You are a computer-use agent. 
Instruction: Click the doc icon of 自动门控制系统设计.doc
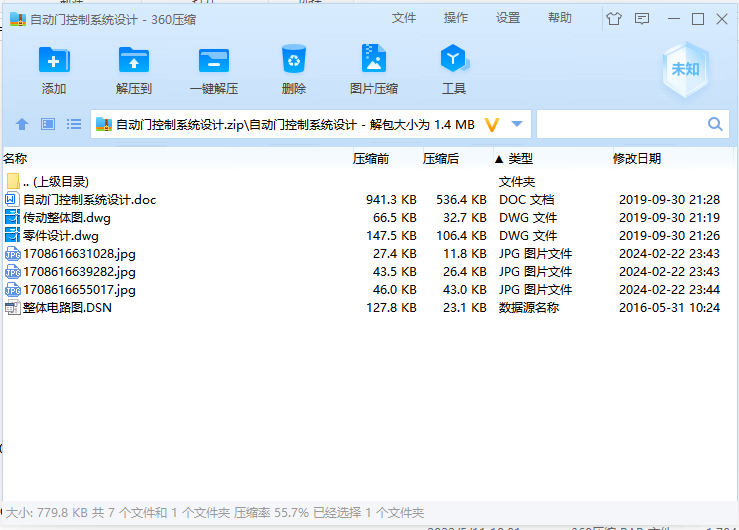pyautogui.click(x=12, y=199)
